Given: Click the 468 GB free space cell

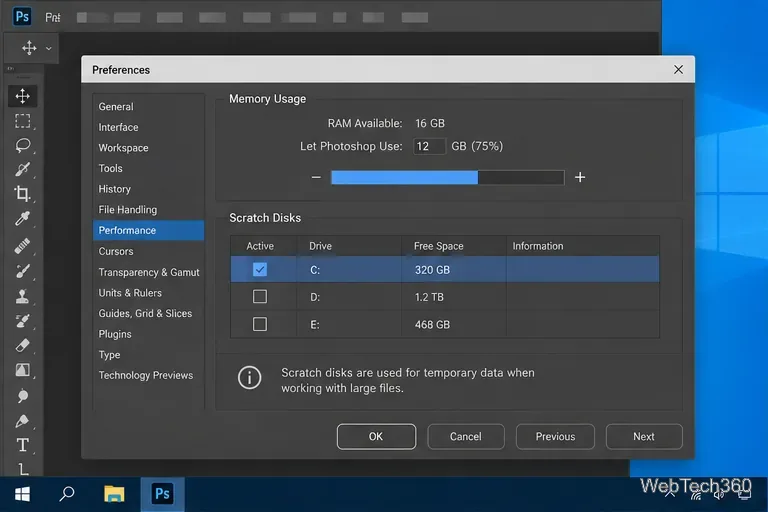Looking at the screenshot, I should [432, 324].
